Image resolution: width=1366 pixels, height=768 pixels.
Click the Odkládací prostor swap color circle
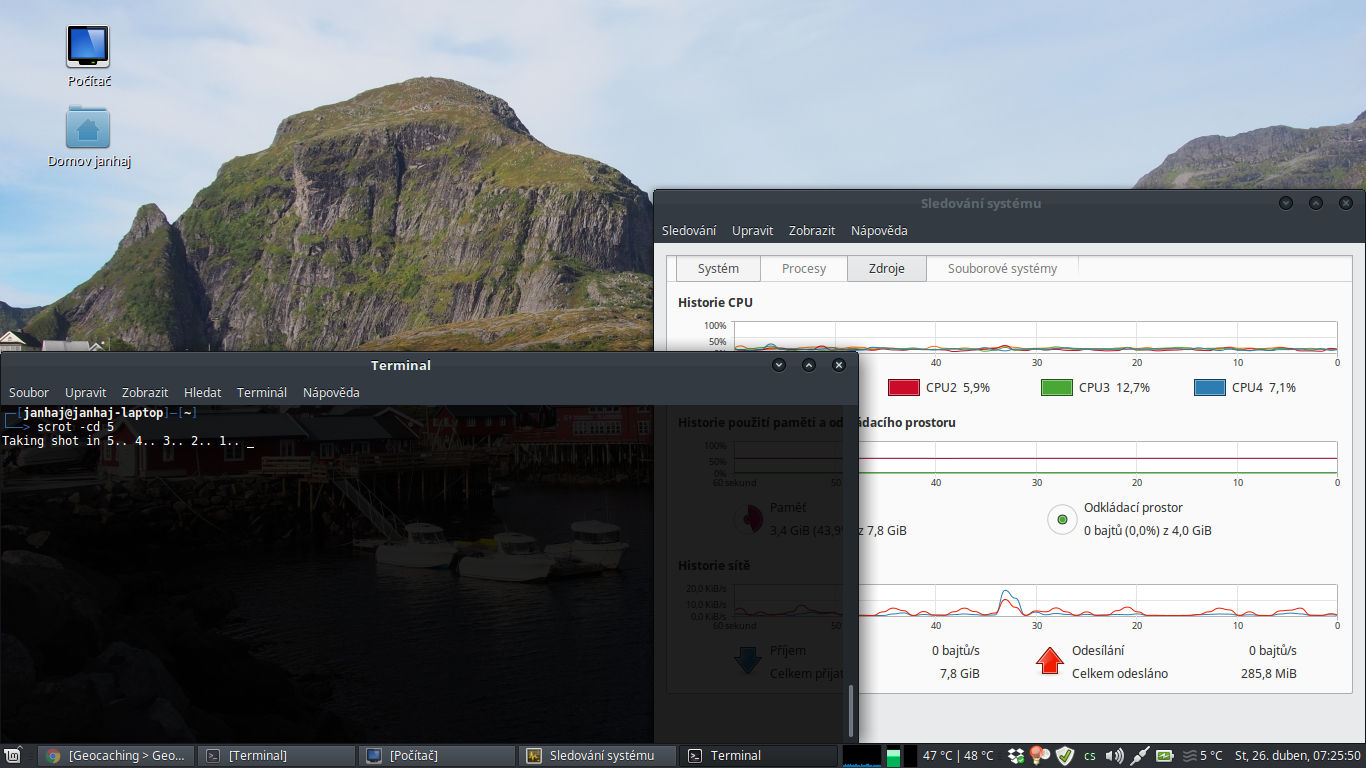(1062, 519)
